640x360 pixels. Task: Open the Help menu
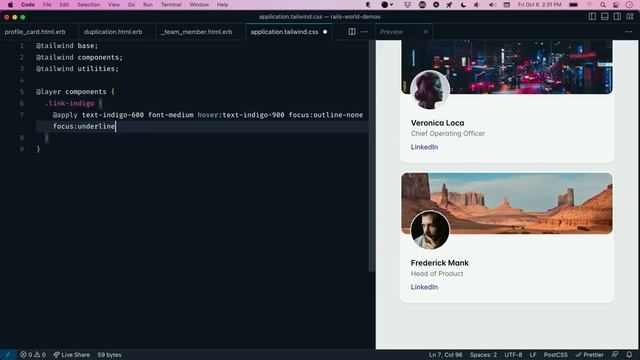(222, 4)
